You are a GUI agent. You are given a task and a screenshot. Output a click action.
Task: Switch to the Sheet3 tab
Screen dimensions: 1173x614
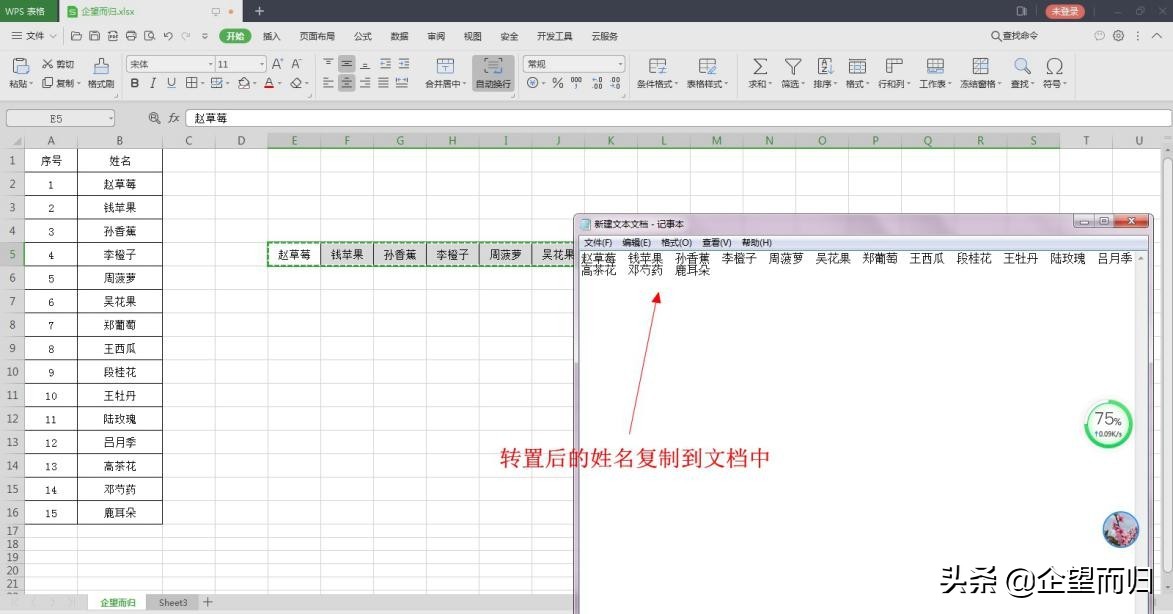(x=173, y=602)
